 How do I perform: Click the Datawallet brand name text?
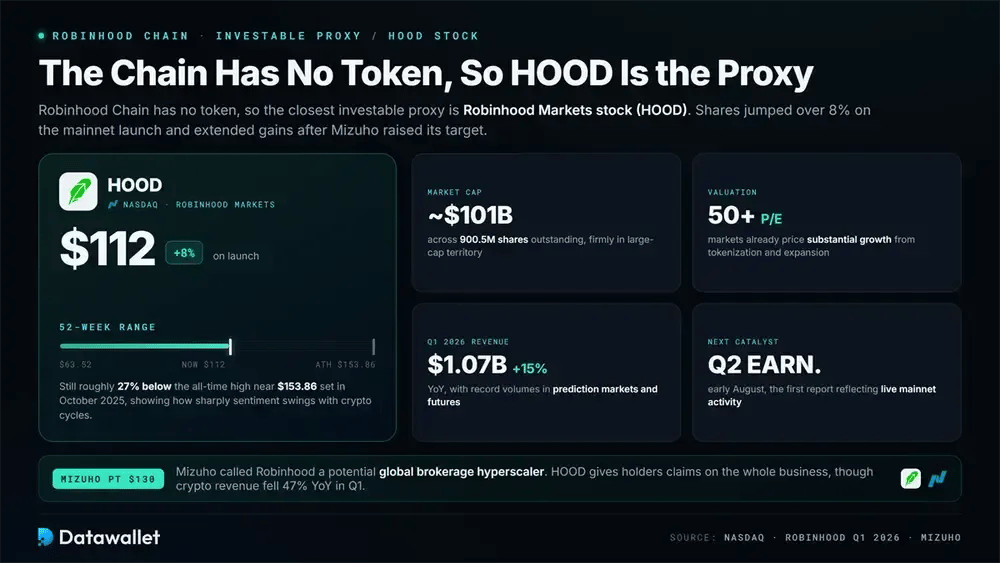[109, 537]
